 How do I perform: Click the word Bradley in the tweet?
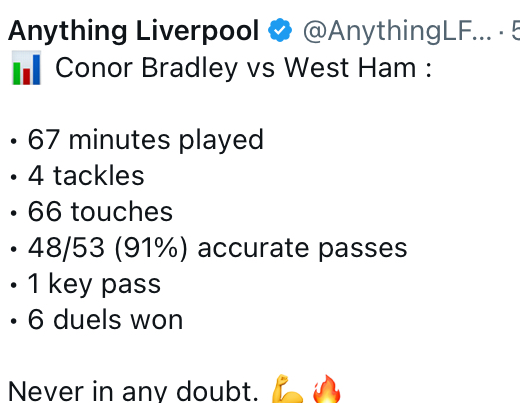tap(189, 69)
